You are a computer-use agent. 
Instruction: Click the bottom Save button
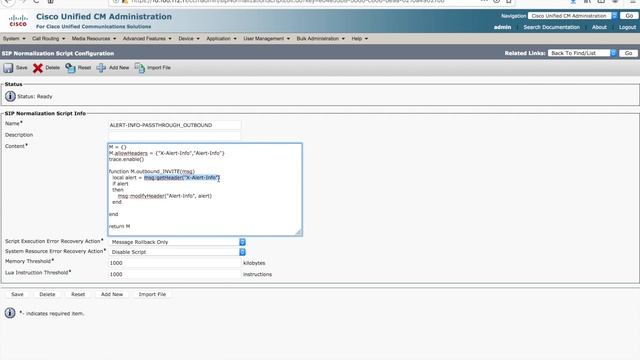tap(17, 294)
